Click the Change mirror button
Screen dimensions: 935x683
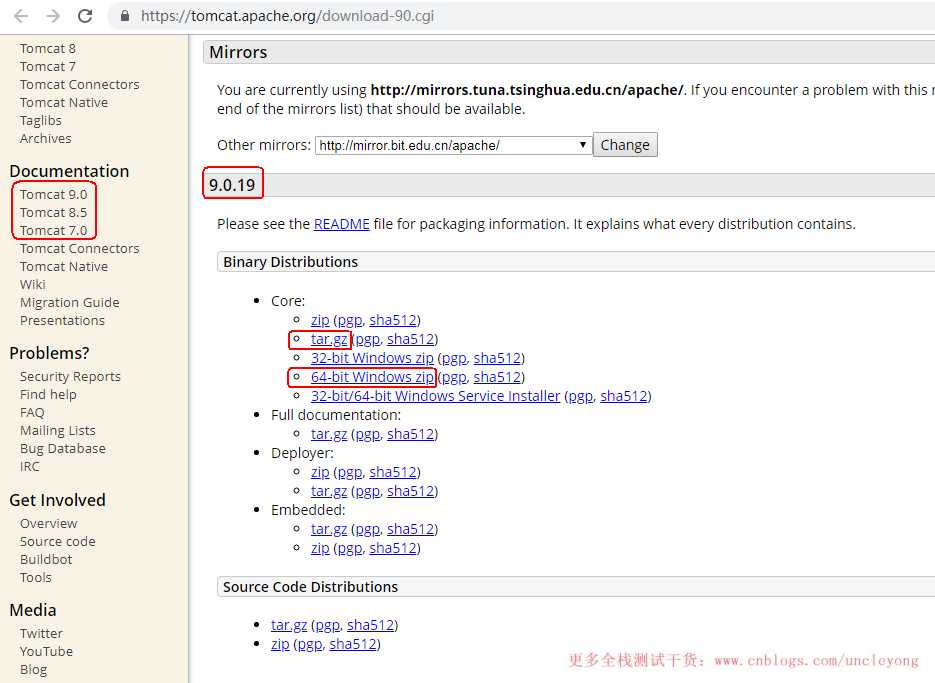[x=625, y=145]
